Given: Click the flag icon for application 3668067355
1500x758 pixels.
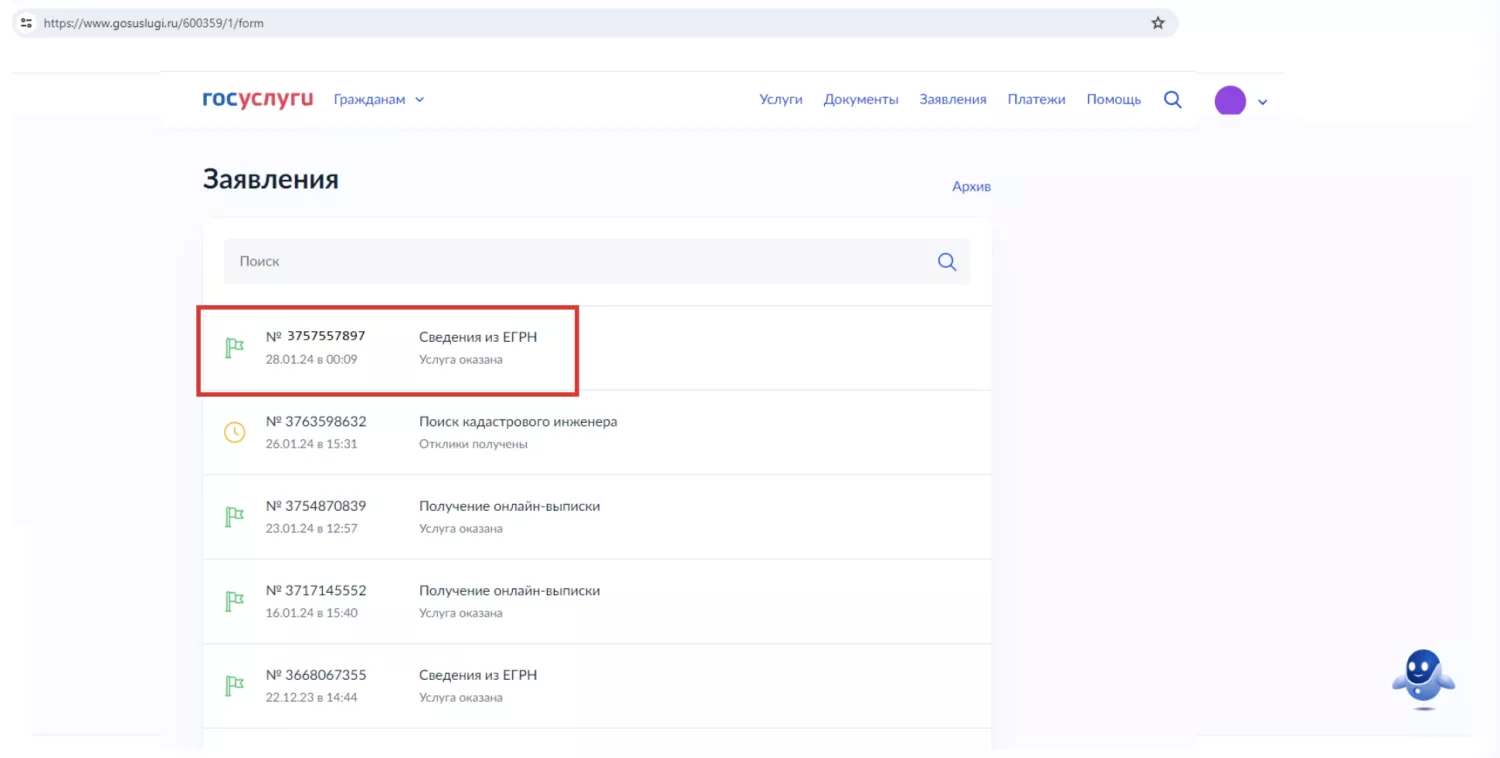Looking at the screenshot, I should point(234,686).
